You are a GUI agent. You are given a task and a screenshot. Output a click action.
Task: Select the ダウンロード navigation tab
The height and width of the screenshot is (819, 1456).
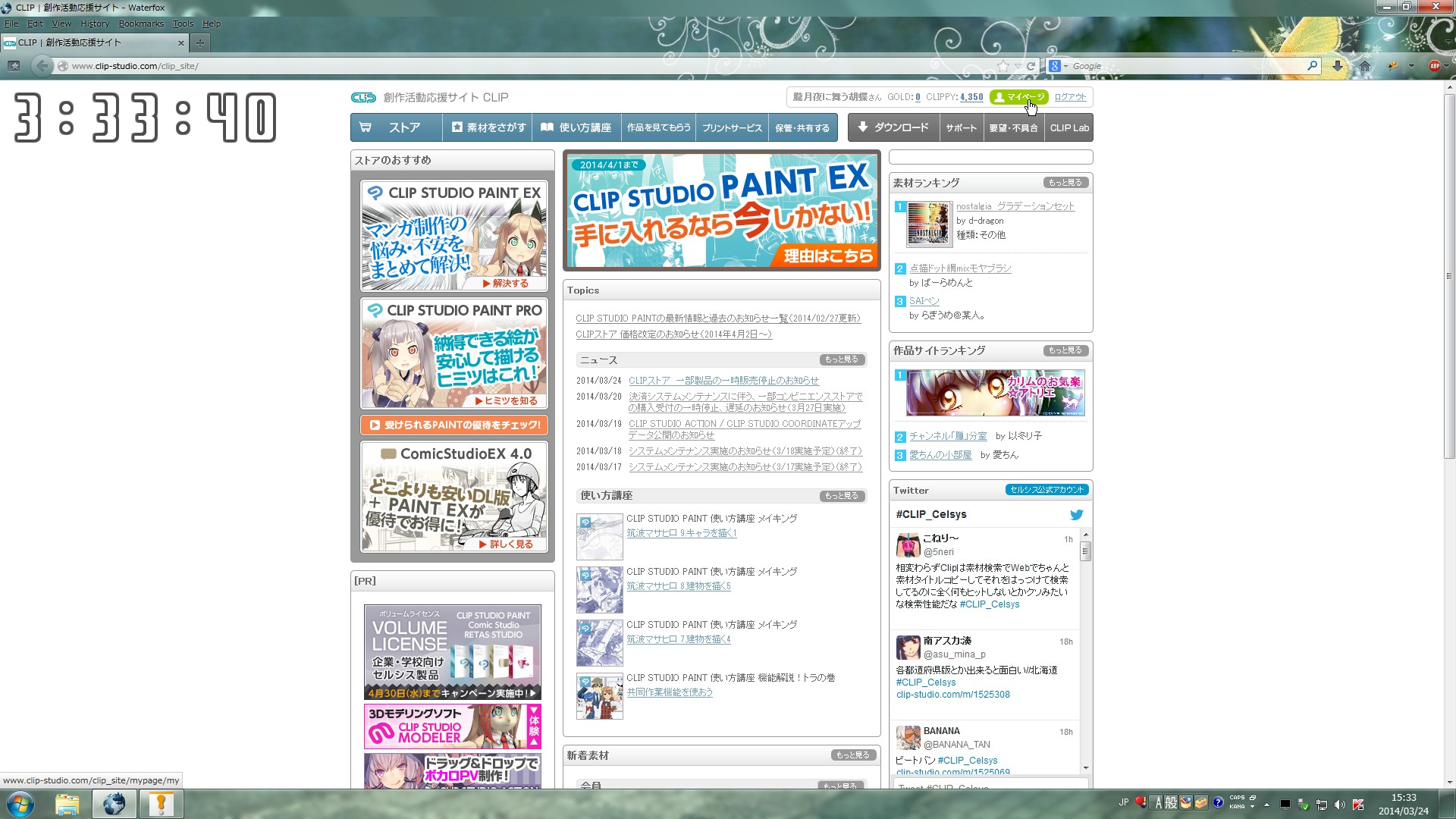click(x=893, y=127)
